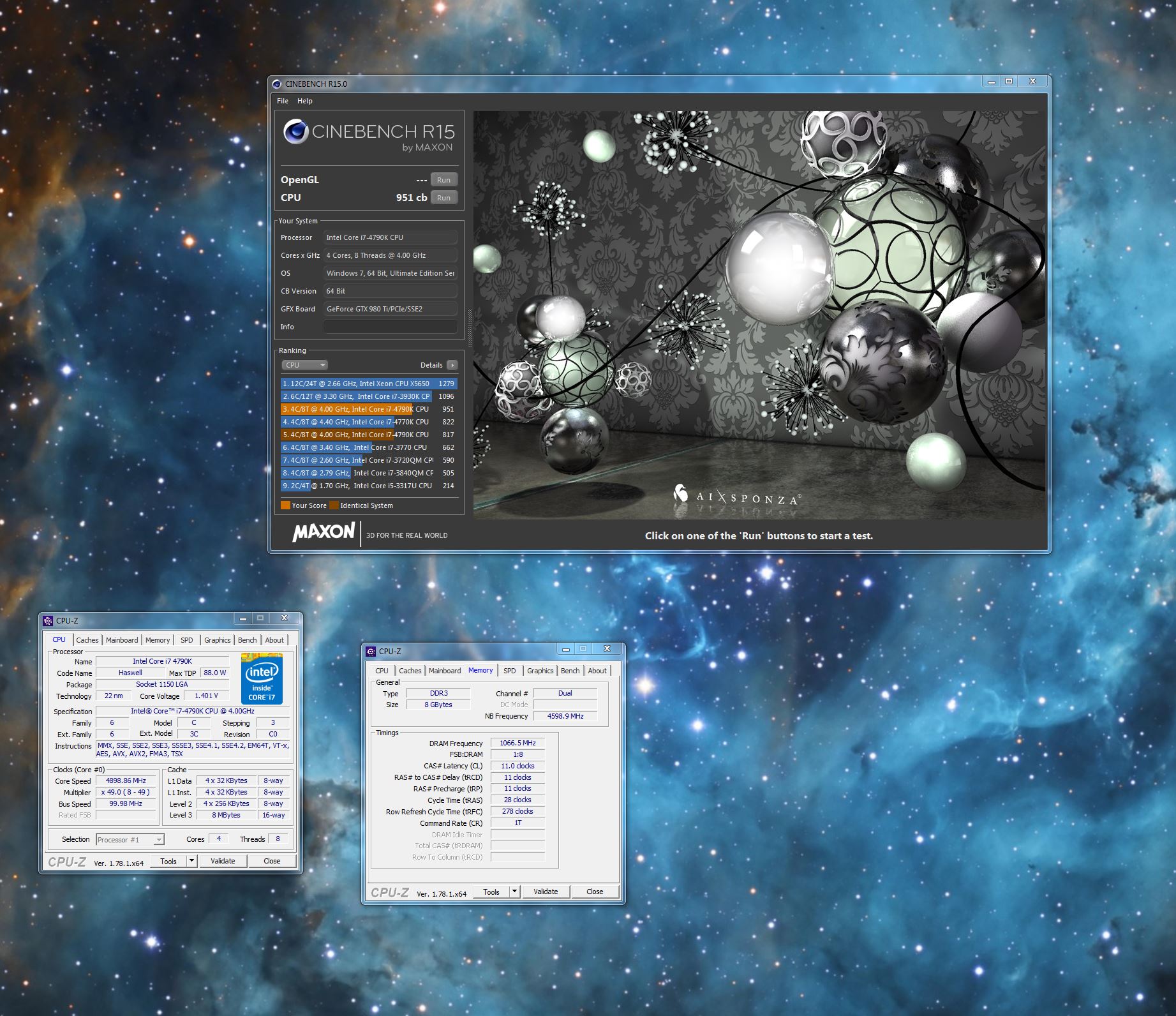Select ranking row i7-4770K score 822
This screenshot has height=1016, width=1176.
(369, 422)
